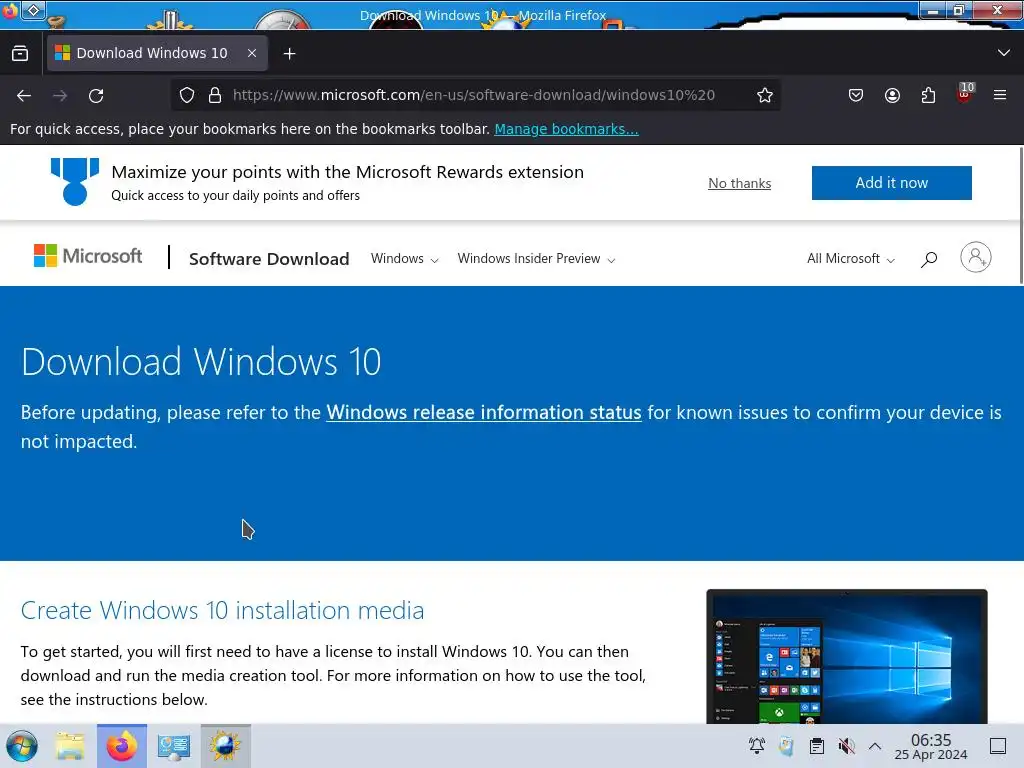The height and width of the screenshot is (768, 1024).
Task: Open the Extensions puzzle icon
Action: coord(928,95)
